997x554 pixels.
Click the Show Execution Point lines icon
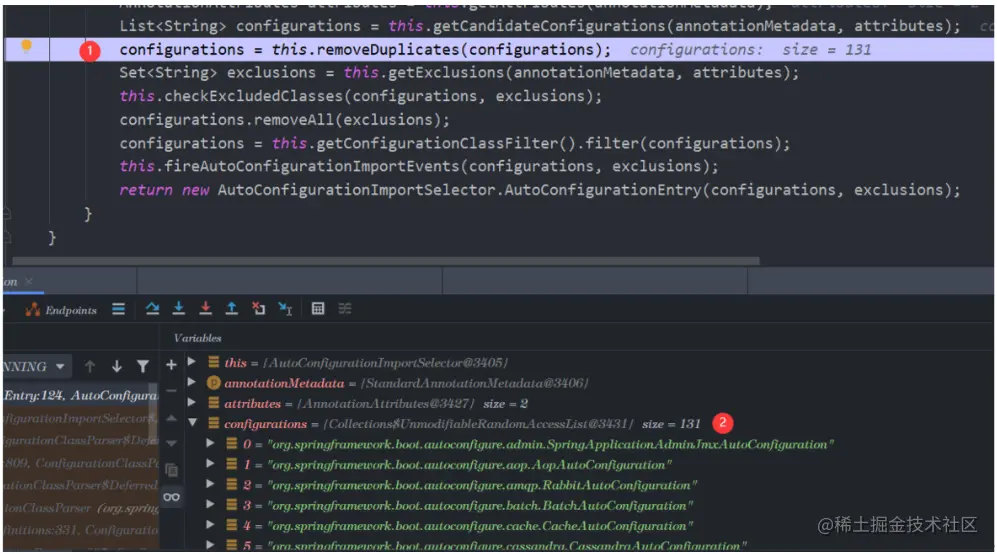tap(118, 309)
